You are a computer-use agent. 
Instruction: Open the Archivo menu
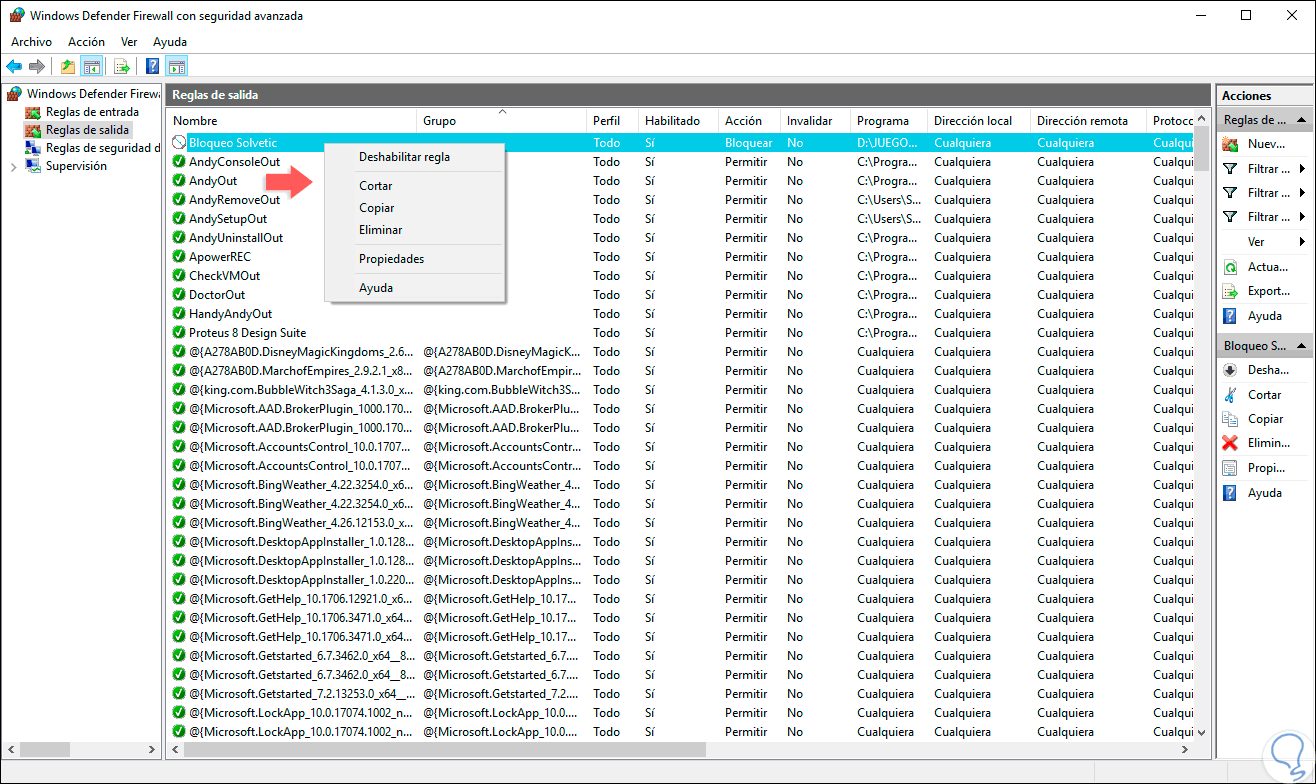(x=31, y=42)
